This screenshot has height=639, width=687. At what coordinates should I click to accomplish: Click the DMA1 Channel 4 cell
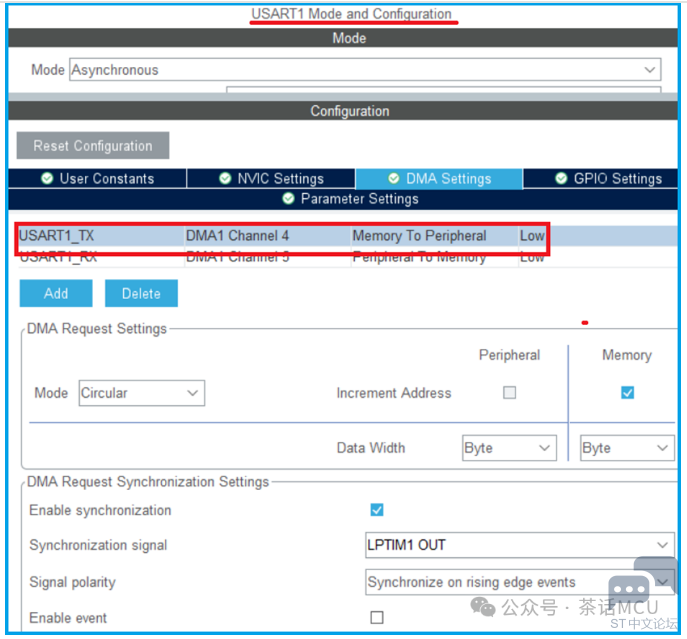coord(267,236)
